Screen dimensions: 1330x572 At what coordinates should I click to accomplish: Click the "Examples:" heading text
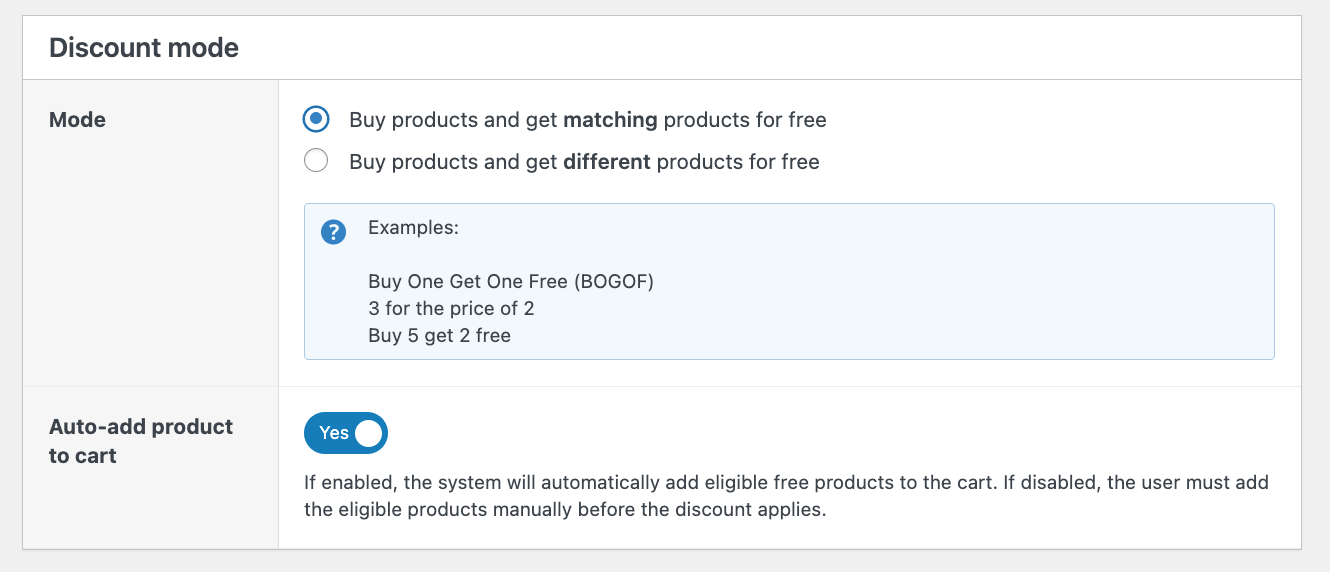tap(413, 228)
